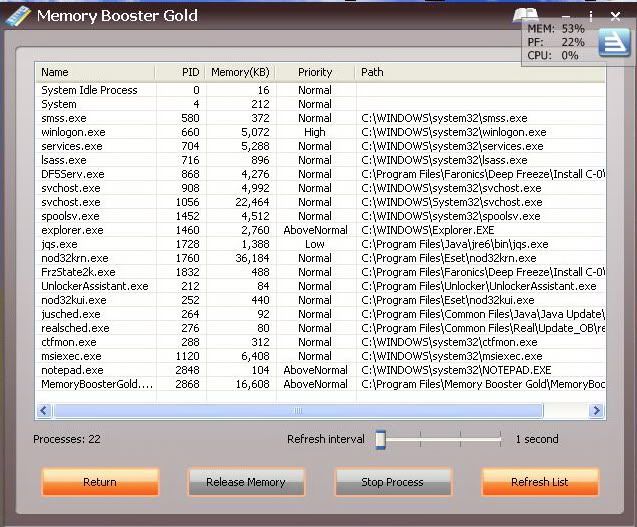Select the smss.exe process name
This screenshot has width=637, height=527.
coord(64,118)
